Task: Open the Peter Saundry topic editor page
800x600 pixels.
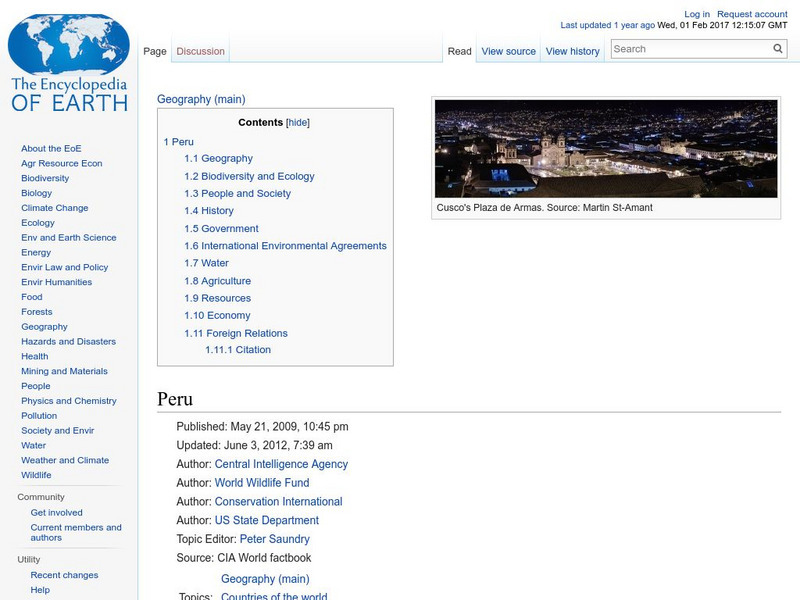Action: click(x=274, y=539)
